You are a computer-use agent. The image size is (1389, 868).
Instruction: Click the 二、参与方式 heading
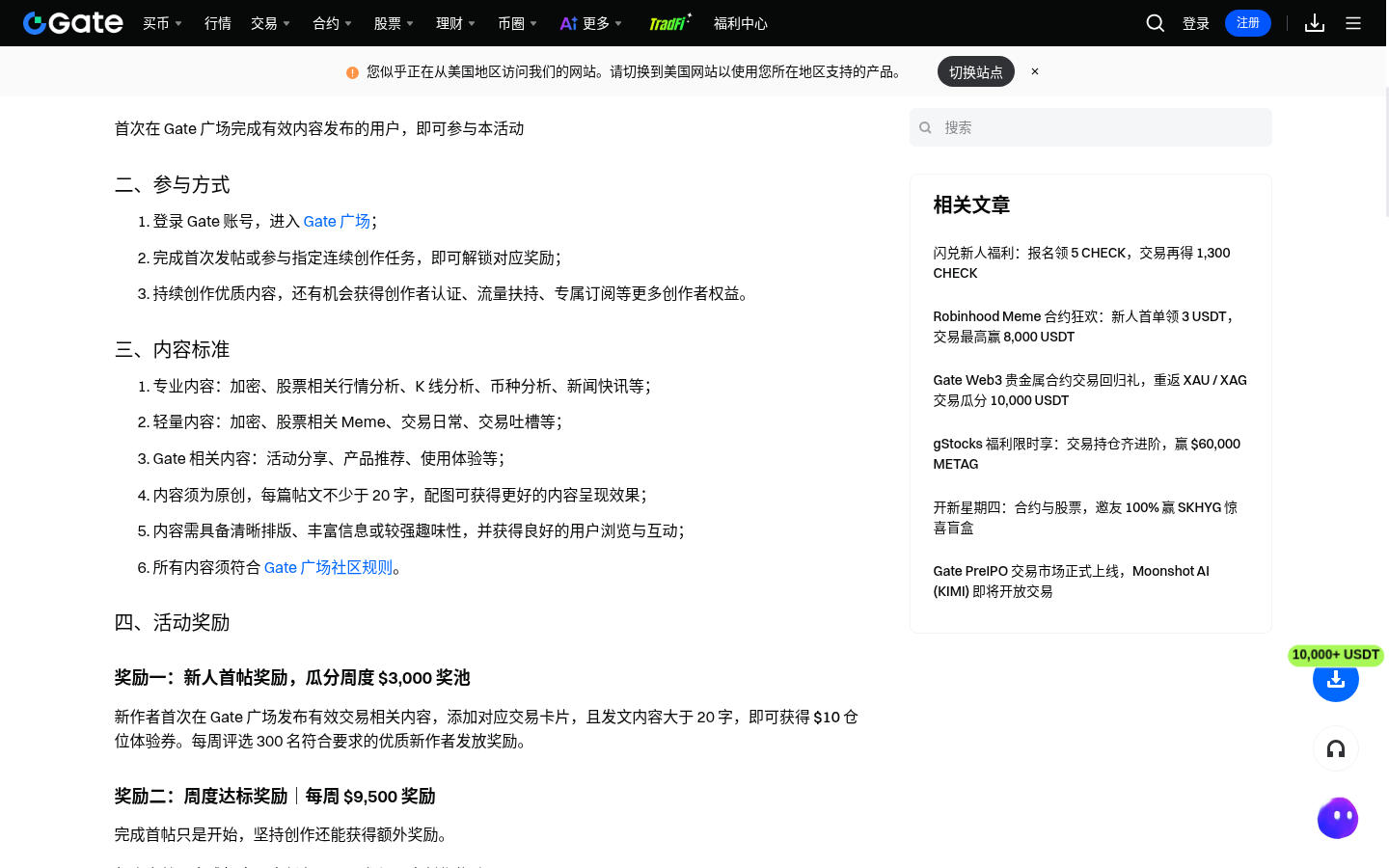click(x=172, y=185)
